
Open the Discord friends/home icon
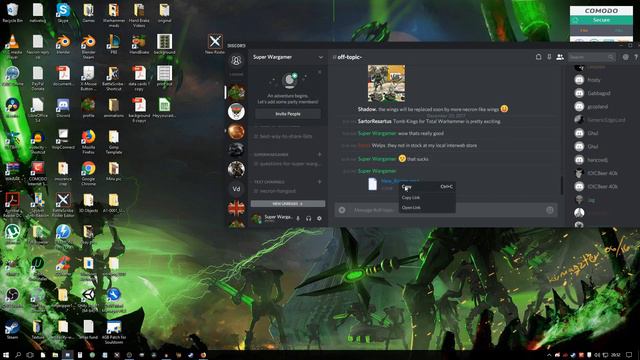(x=236, y=61)
